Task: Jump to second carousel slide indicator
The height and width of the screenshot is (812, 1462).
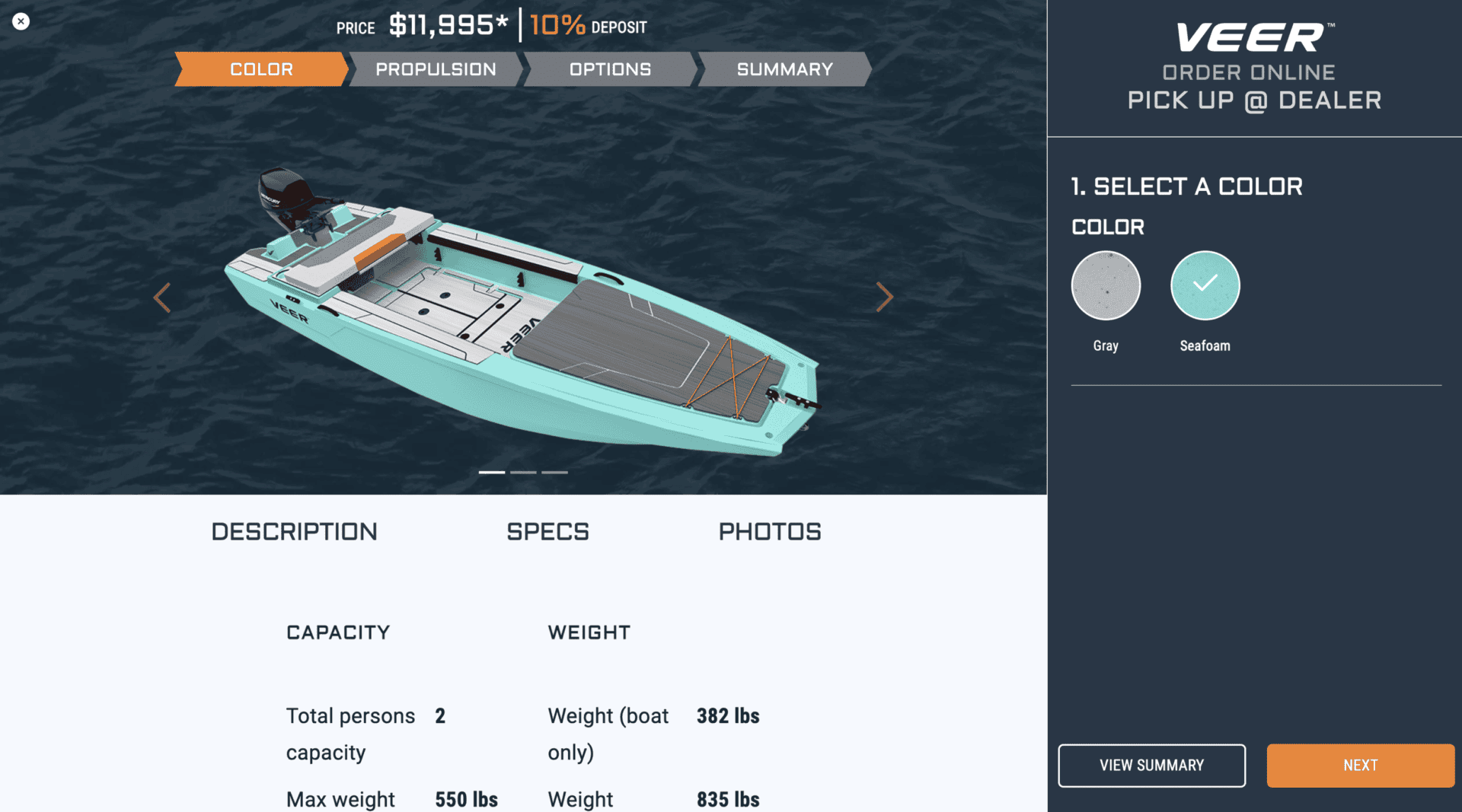Action: [523, 473]
